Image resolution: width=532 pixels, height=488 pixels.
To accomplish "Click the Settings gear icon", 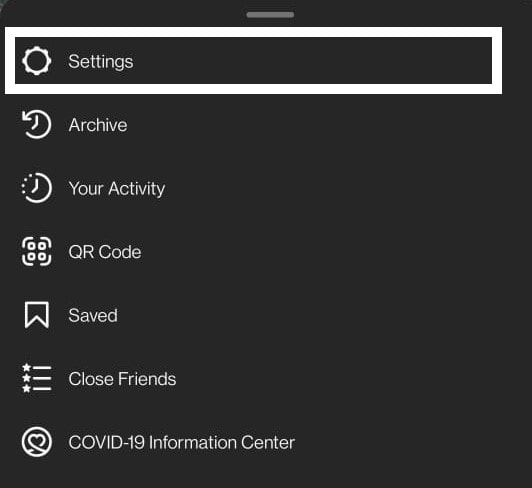I will (37, 61).
